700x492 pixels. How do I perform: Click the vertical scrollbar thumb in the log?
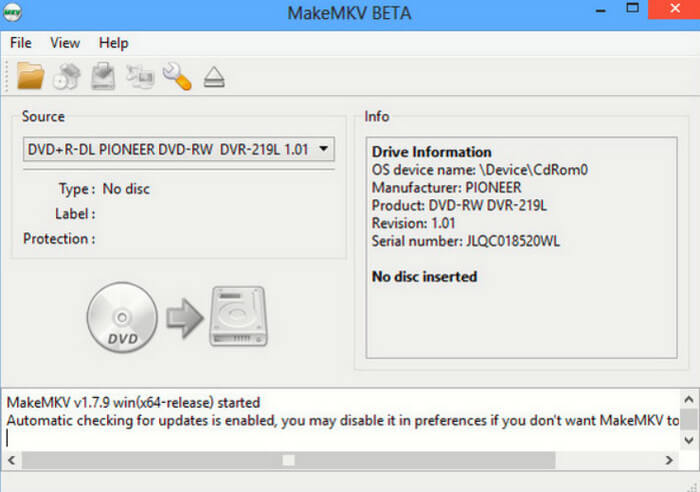point(688,419)
